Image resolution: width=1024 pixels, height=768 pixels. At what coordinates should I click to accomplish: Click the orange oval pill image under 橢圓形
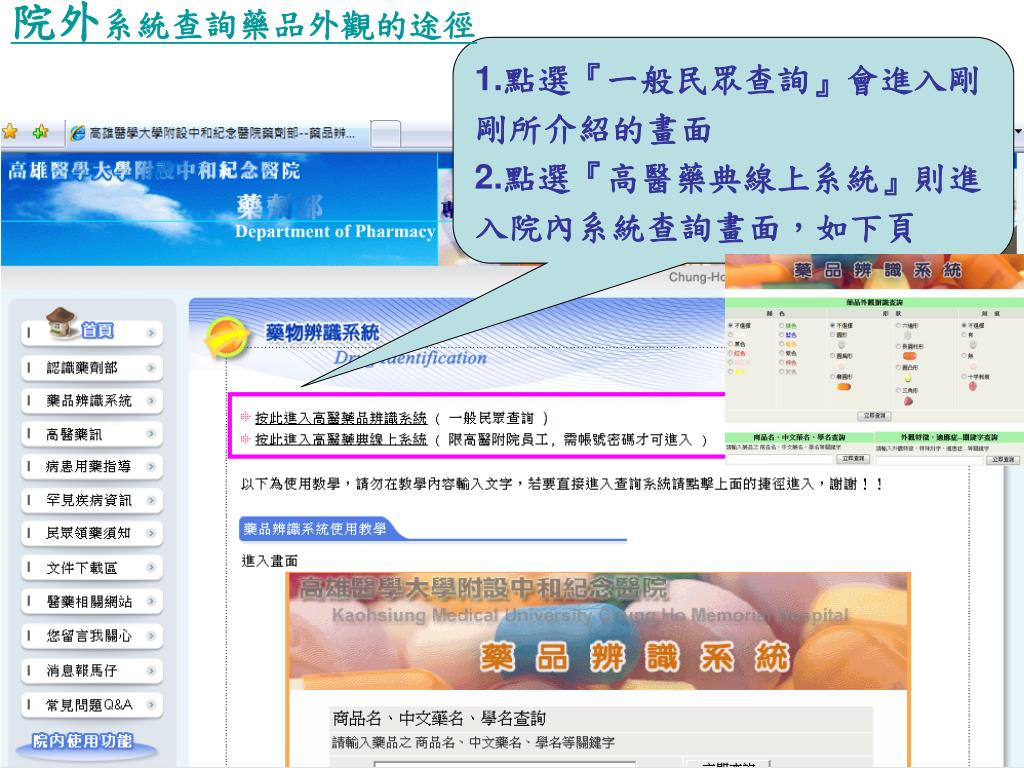pos(843,387)
